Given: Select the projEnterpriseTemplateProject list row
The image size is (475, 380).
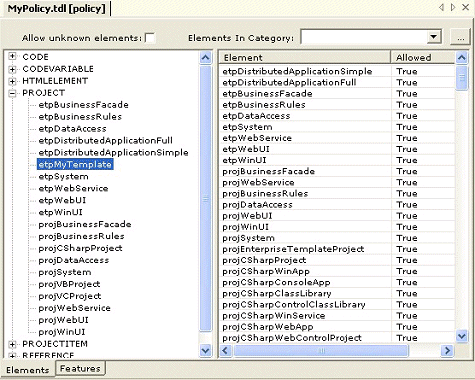Looking at the screenshot, I should (337, 249).
